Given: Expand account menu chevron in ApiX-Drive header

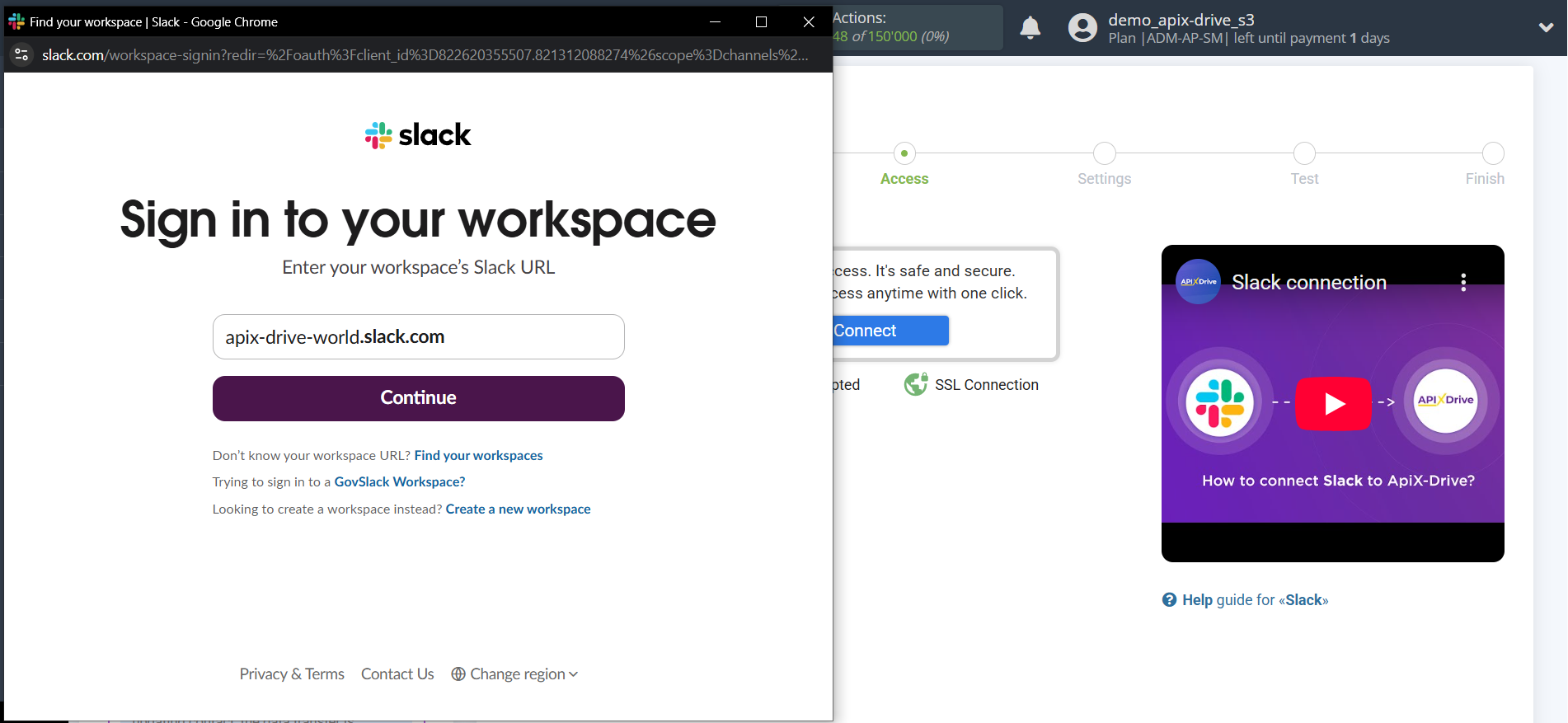Looking at the screenshot, I should pyautogui.click(x=1546, y=27).
